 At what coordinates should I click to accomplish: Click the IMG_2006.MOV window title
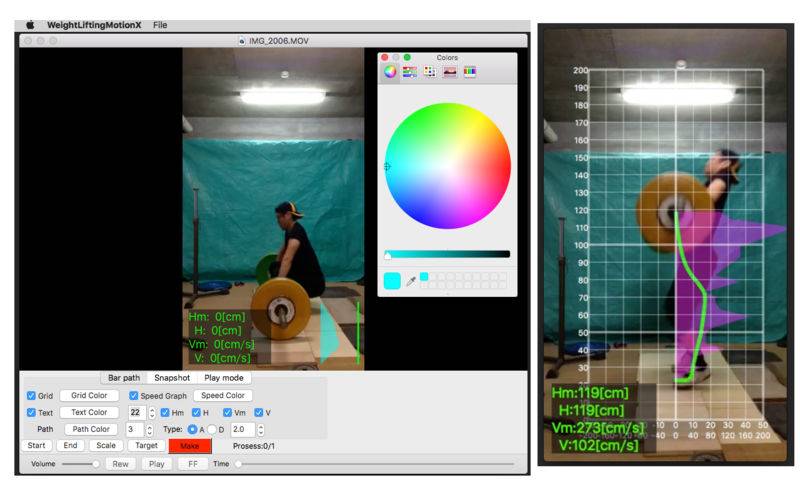pyautogui.click(x=279, y=41)
